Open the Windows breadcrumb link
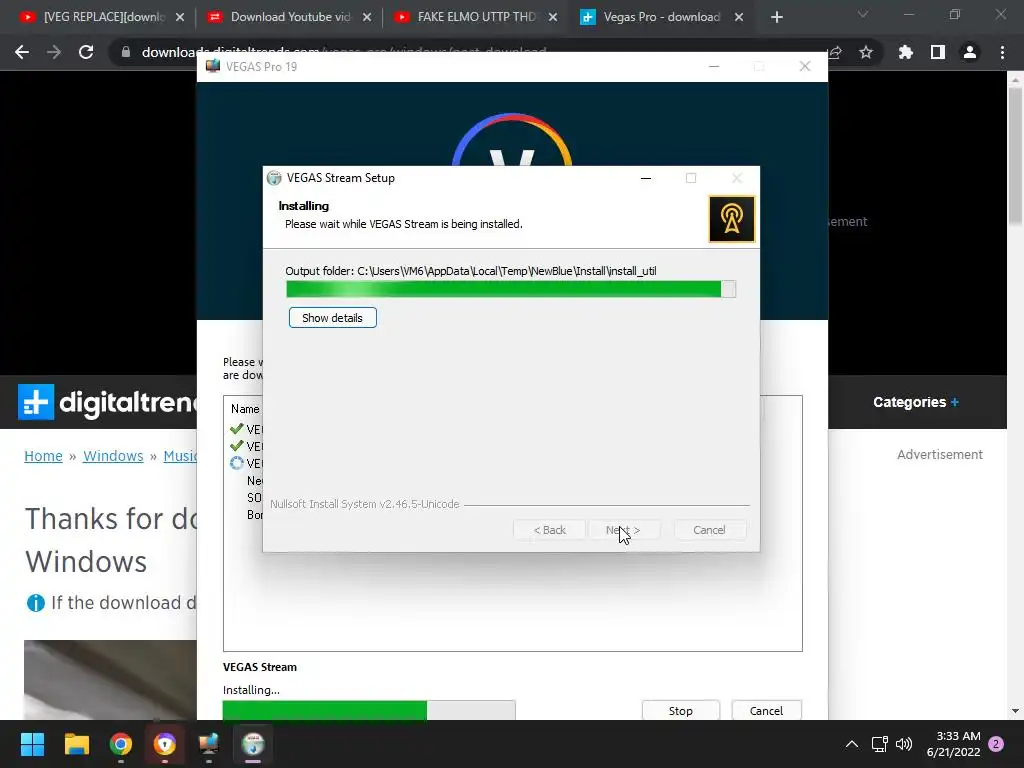This screenshot has width=1024, height=768. pos(113,456)
